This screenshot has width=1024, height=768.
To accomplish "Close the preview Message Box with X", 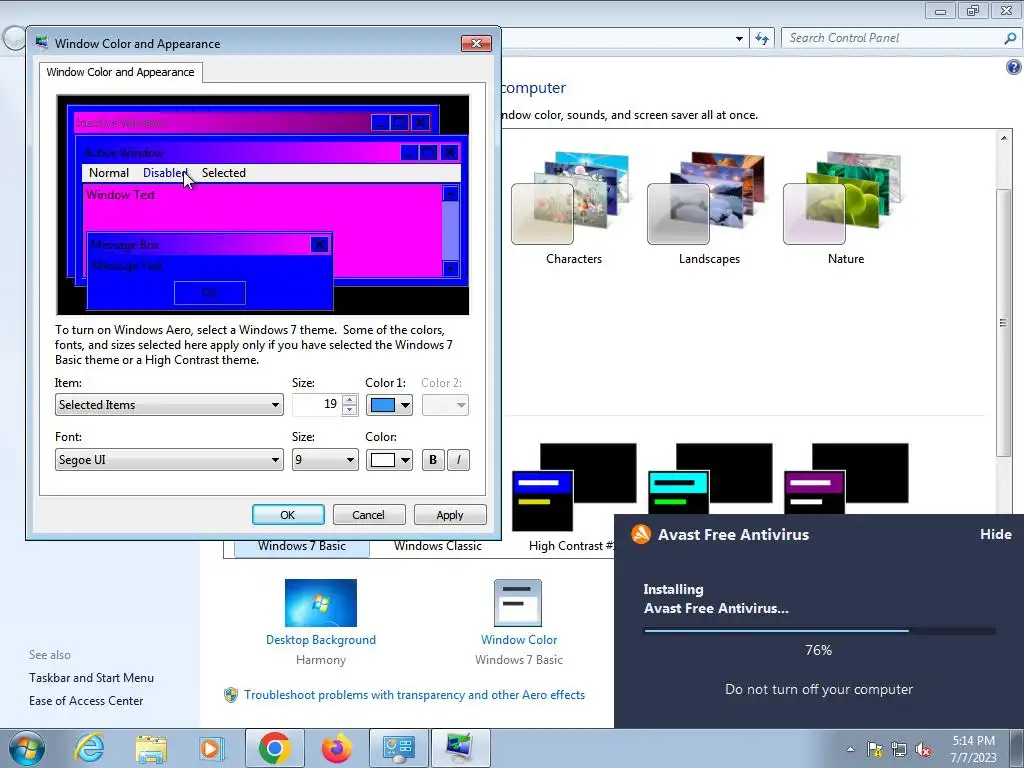I will (319, 245).
